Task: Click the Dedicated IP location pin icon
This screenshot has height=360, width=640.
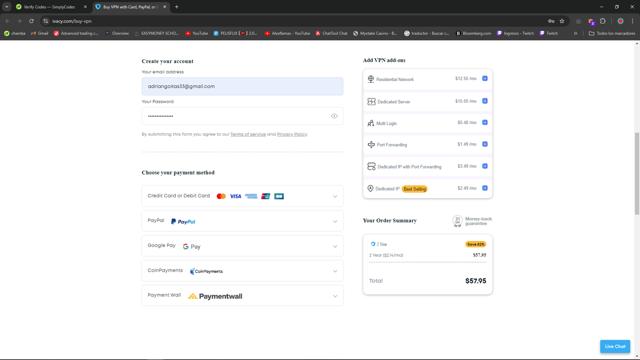Action: coord(370,189)
